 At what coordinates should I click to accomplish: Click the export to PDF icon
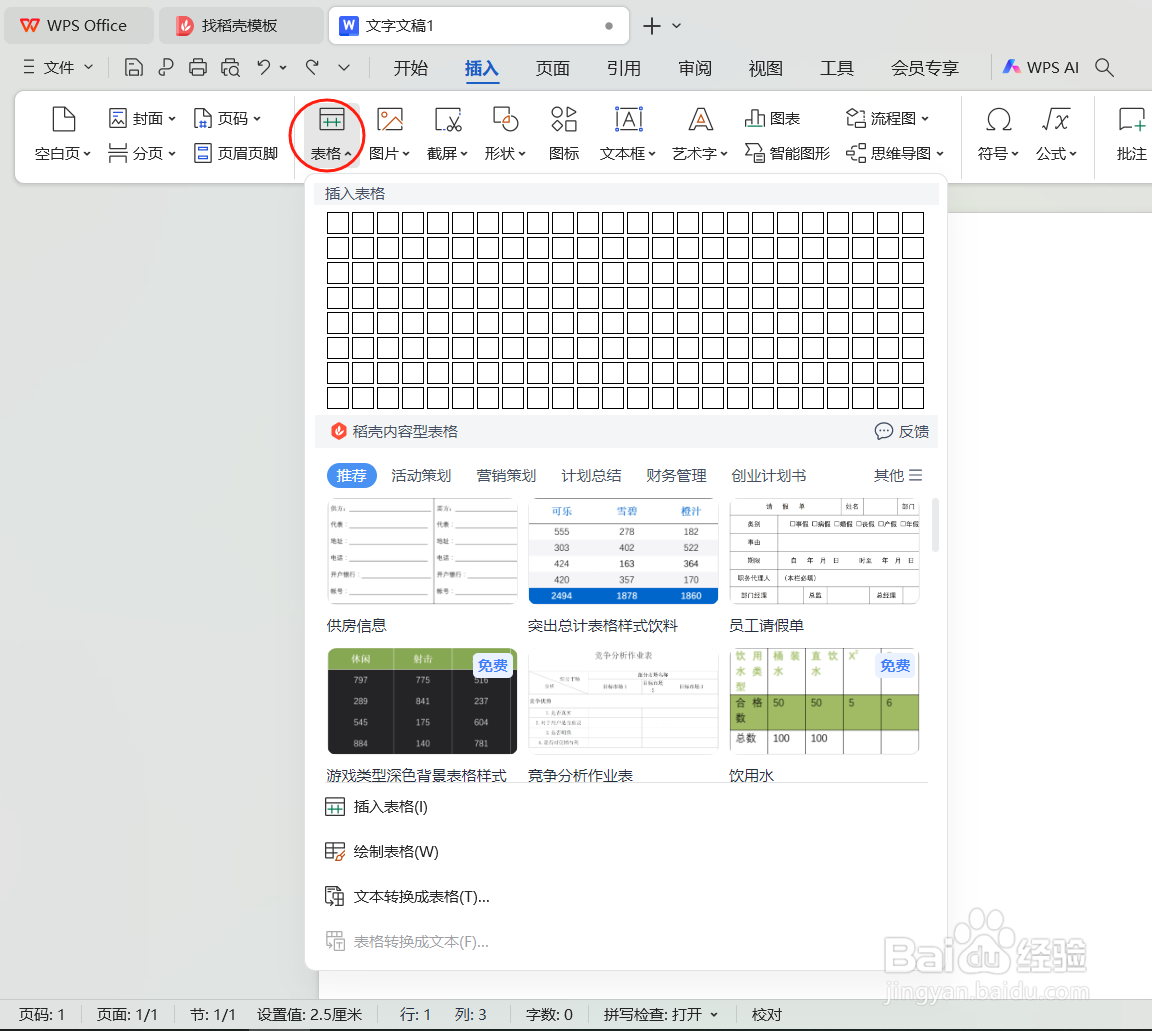pyautogui.click(x=165, y=68)
